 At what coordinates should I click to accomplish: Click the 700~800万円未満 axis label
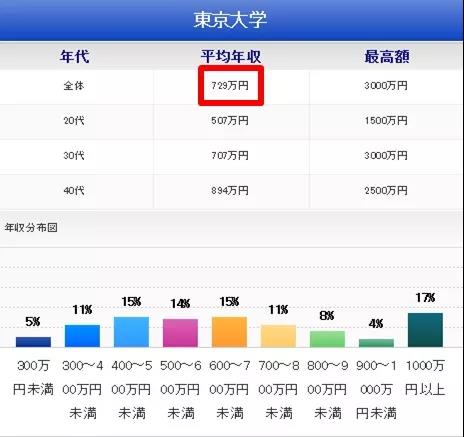(278, 389)
